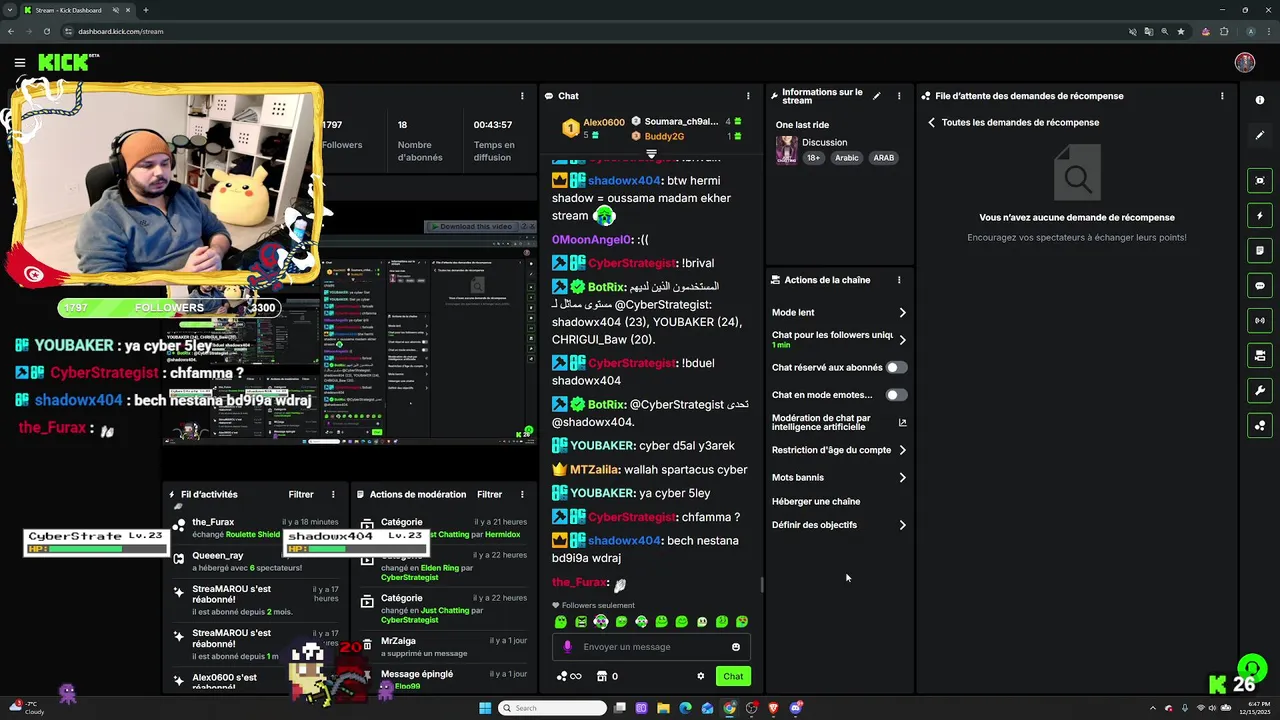Image resolution: width=1280 pixels, height=720 pixels.
Task: Open Filtrer in Fil d'activités panel
Action: [x=301, y=494]
